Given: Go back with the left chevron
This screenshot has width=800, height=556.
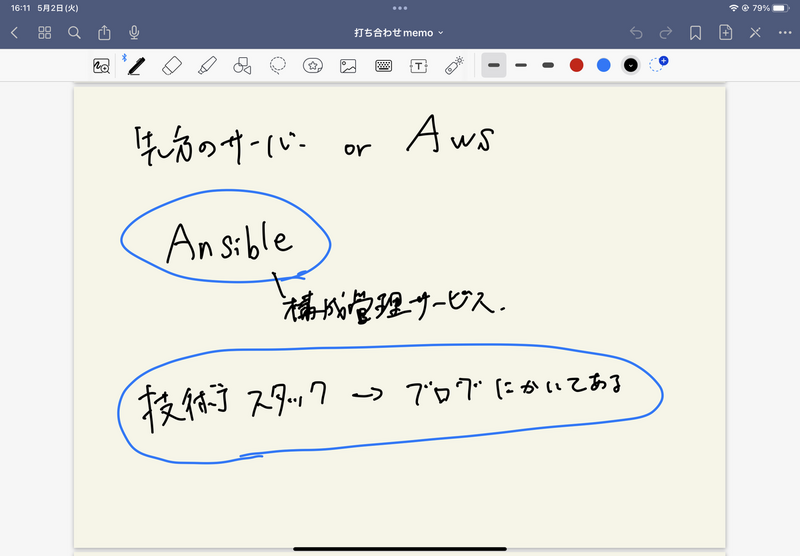Looking at the screenshot, I should (x=14, y=33).
